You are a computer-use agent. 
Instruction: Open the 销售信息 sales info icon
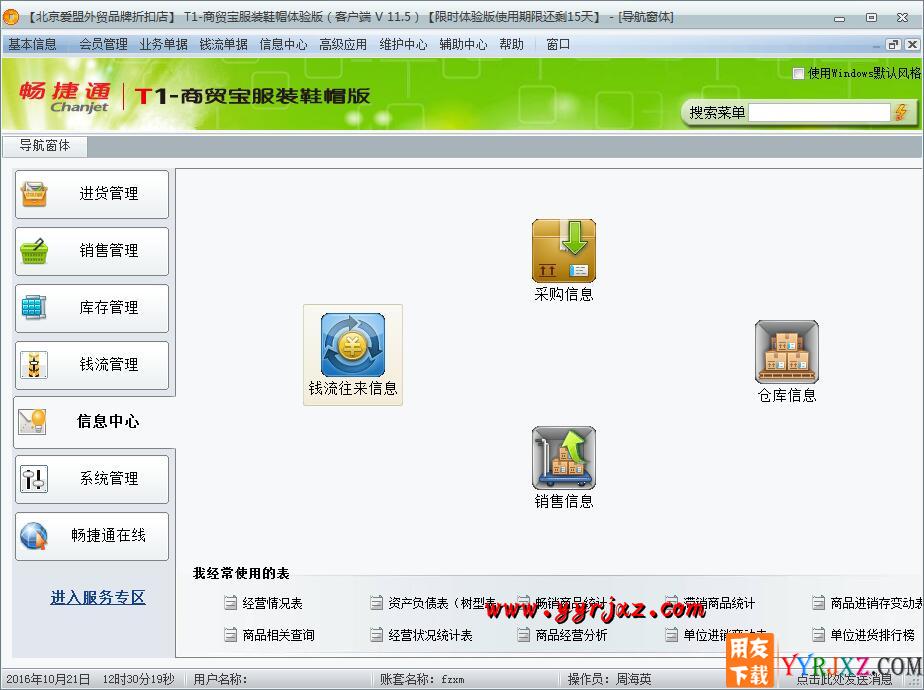pos(563,458)
